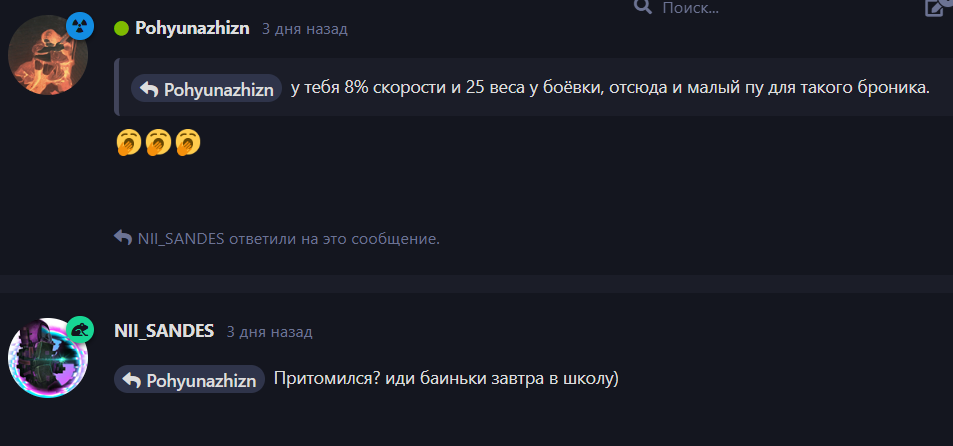Viewport: 953px width, 446px height.
Task: Click the last yawning emoji
Action: pyautogui.click(x=187, y=144)
